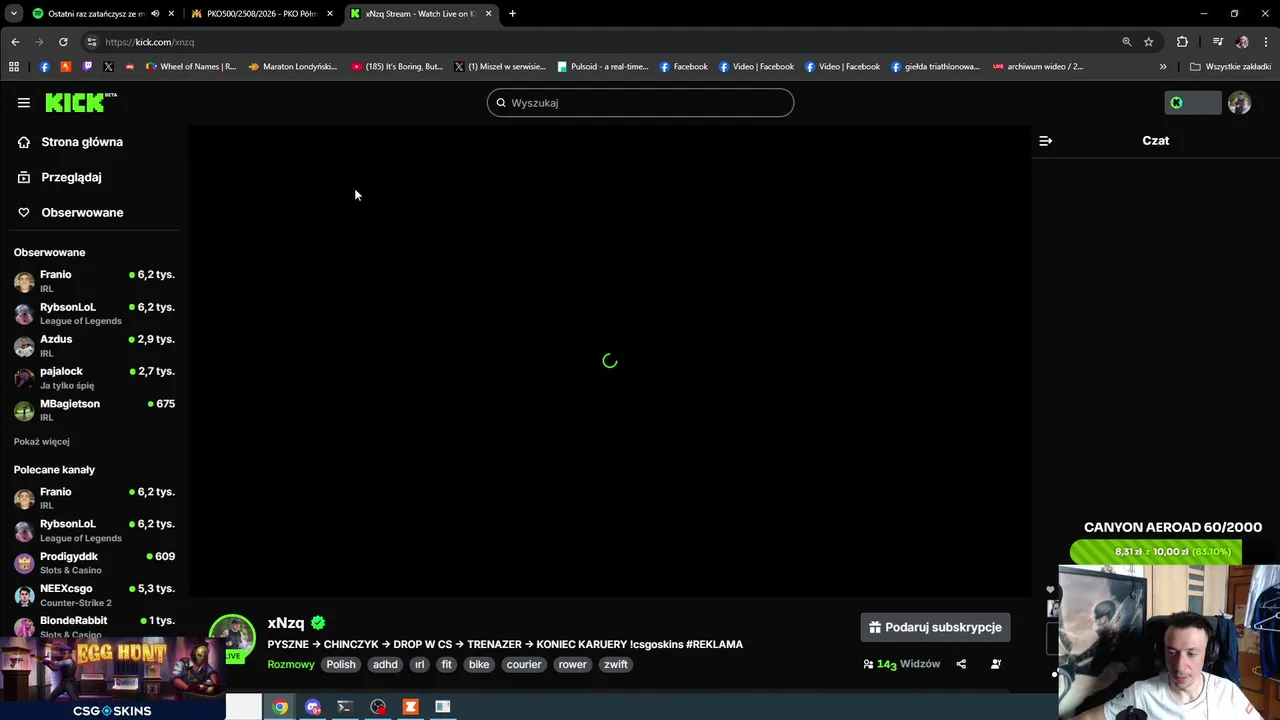Click the Podaruj subskrypcje button
The height and width of the screenshot is (720, 1280).
pos(935,627)
